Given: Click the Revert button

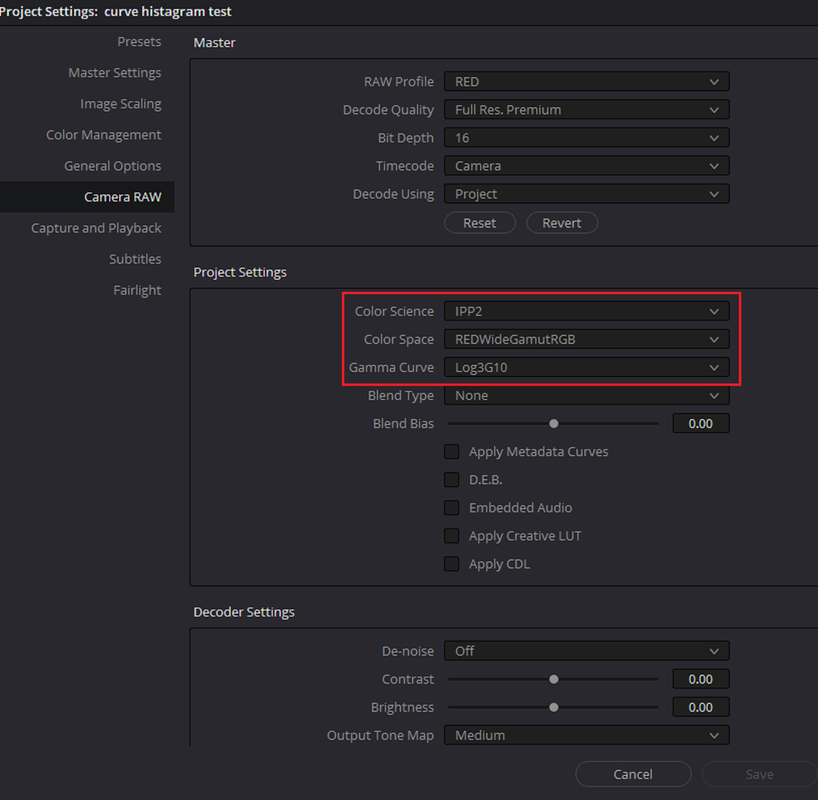Looking at the screenshot, I should point(562,223).
